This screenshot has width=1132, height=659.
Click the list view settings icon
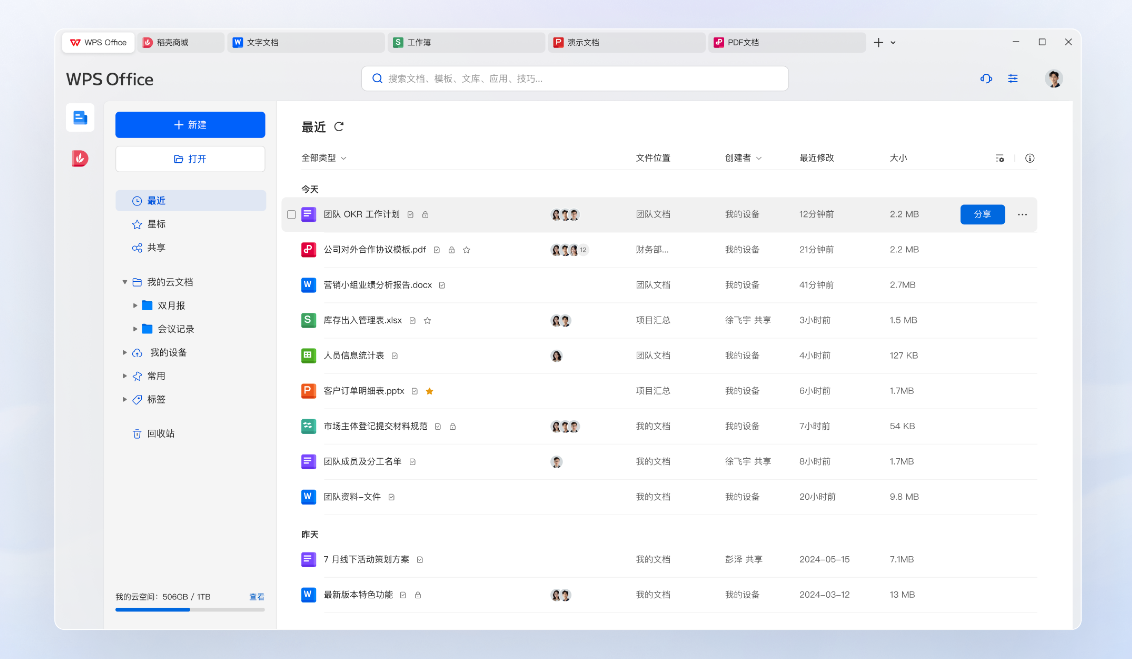pyautogui.click(x=1000, y=158)
